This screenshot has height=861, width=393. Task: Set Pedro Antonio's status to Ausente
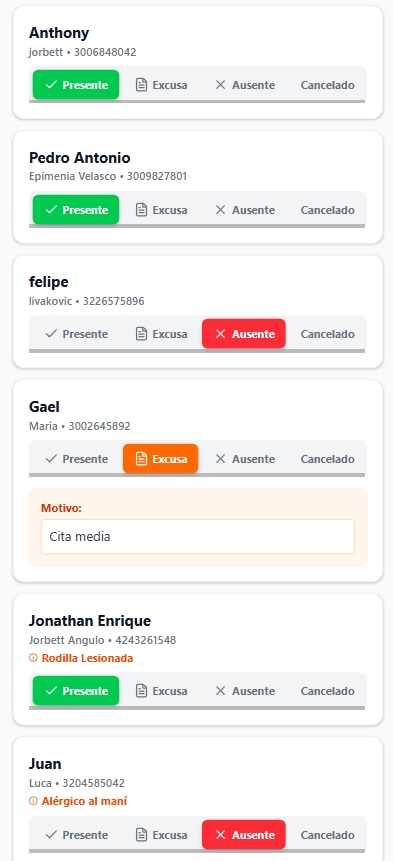(x=244, y=210)
